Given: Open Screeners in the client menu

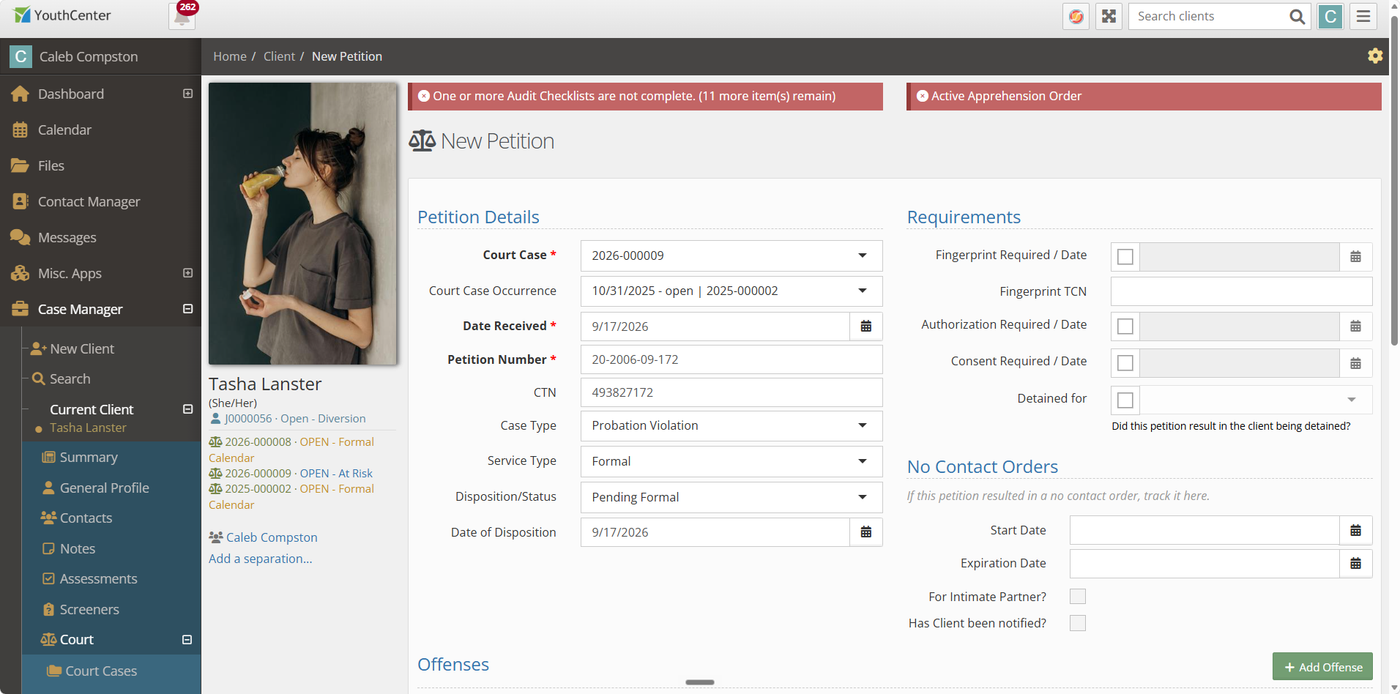Looking at the screenshot, I should point(89,609).
